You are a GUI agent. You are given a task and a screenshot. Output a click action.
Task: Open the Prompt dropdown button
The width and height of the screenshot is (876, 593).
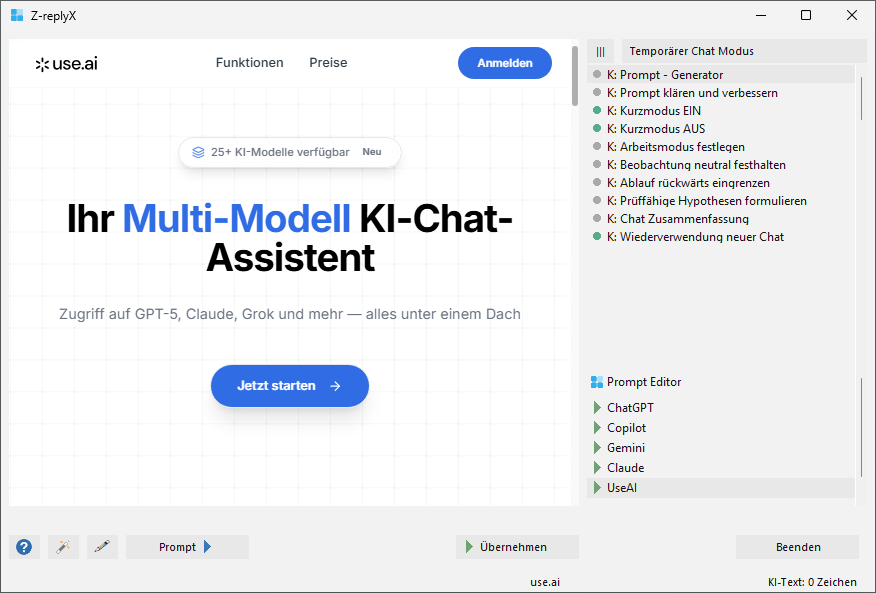[x=187, y=547]
